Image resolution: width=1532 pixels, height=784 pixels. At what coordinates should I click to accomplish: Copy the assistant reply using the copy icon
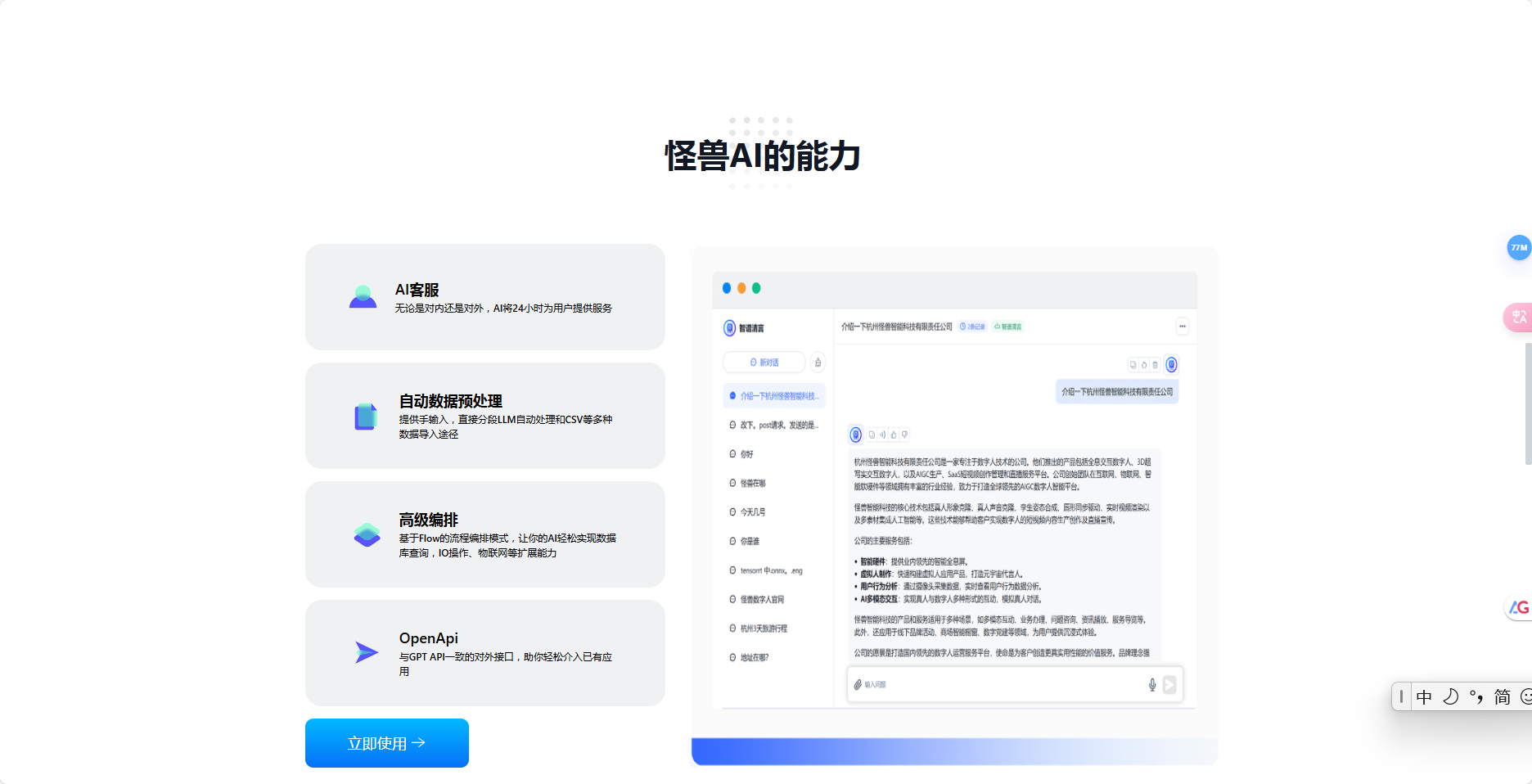[871, 434]
